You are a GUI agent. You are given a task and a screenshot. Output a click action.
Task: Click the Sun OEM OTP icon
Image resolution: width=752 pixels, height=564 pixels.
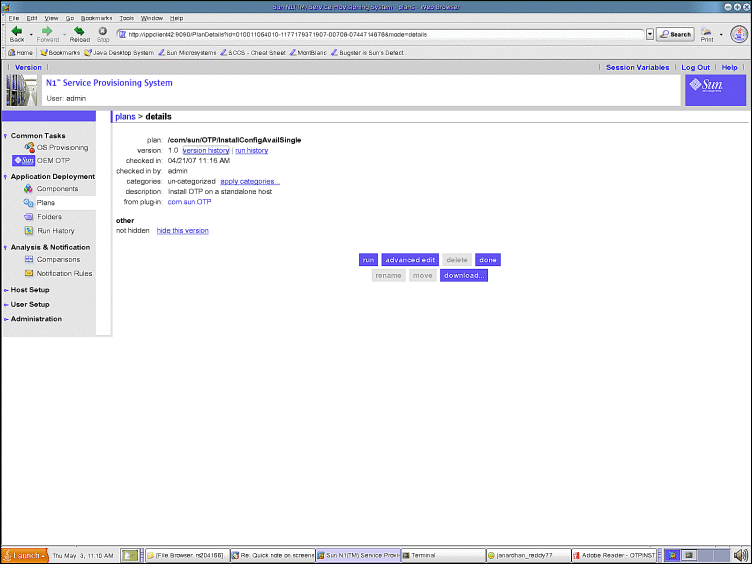(24, 160)
